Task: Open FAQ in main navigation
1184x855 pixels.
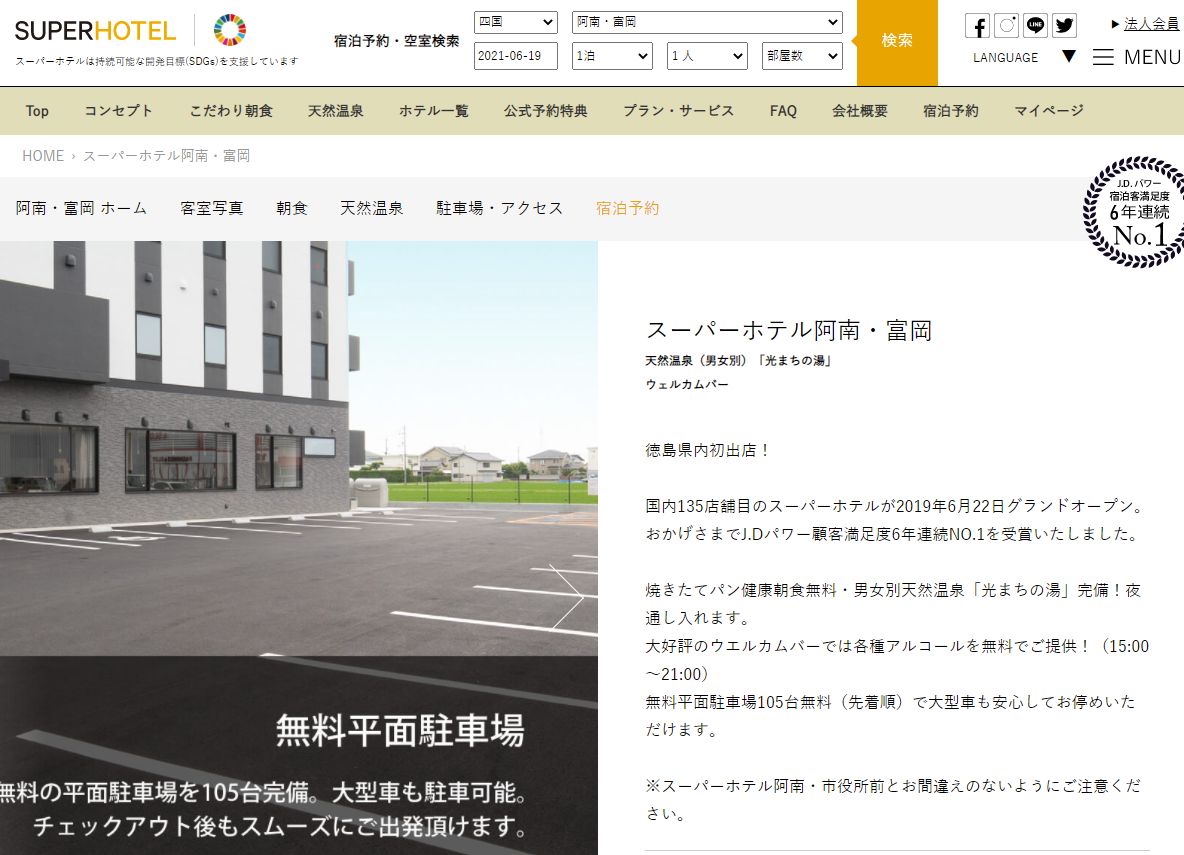Action: (783, 111)
